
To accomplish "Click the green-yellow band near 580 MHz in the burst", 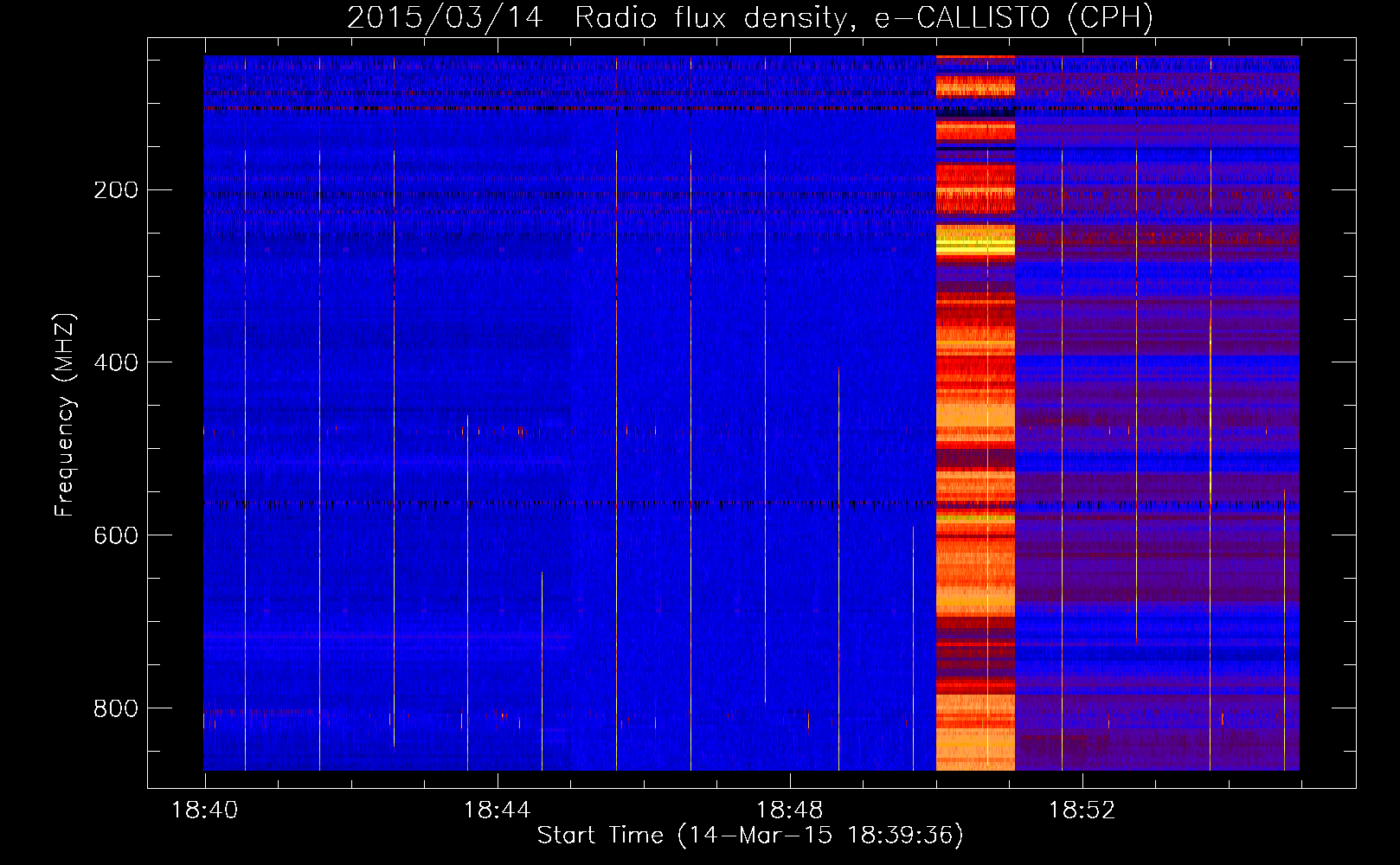I will 975,517.
